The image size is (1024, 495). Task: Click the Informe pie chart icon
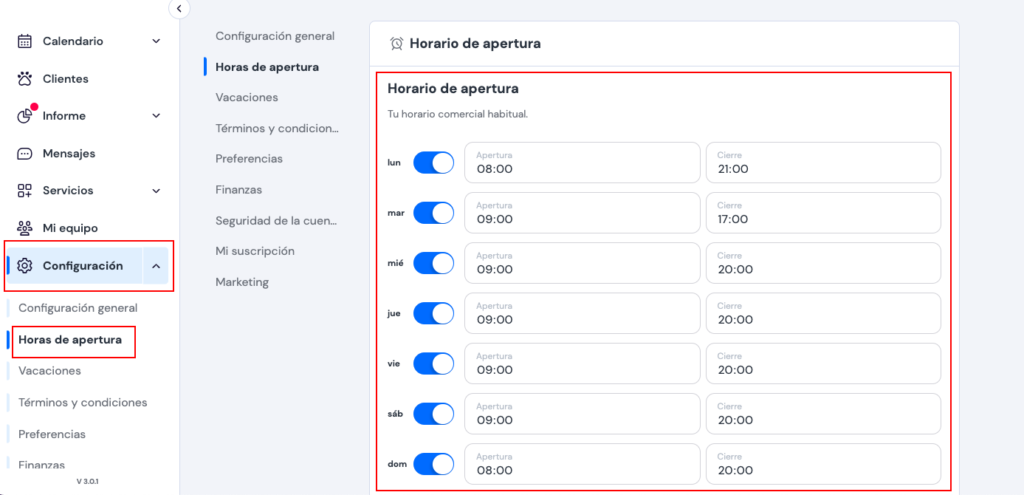[x=25, y=116]
